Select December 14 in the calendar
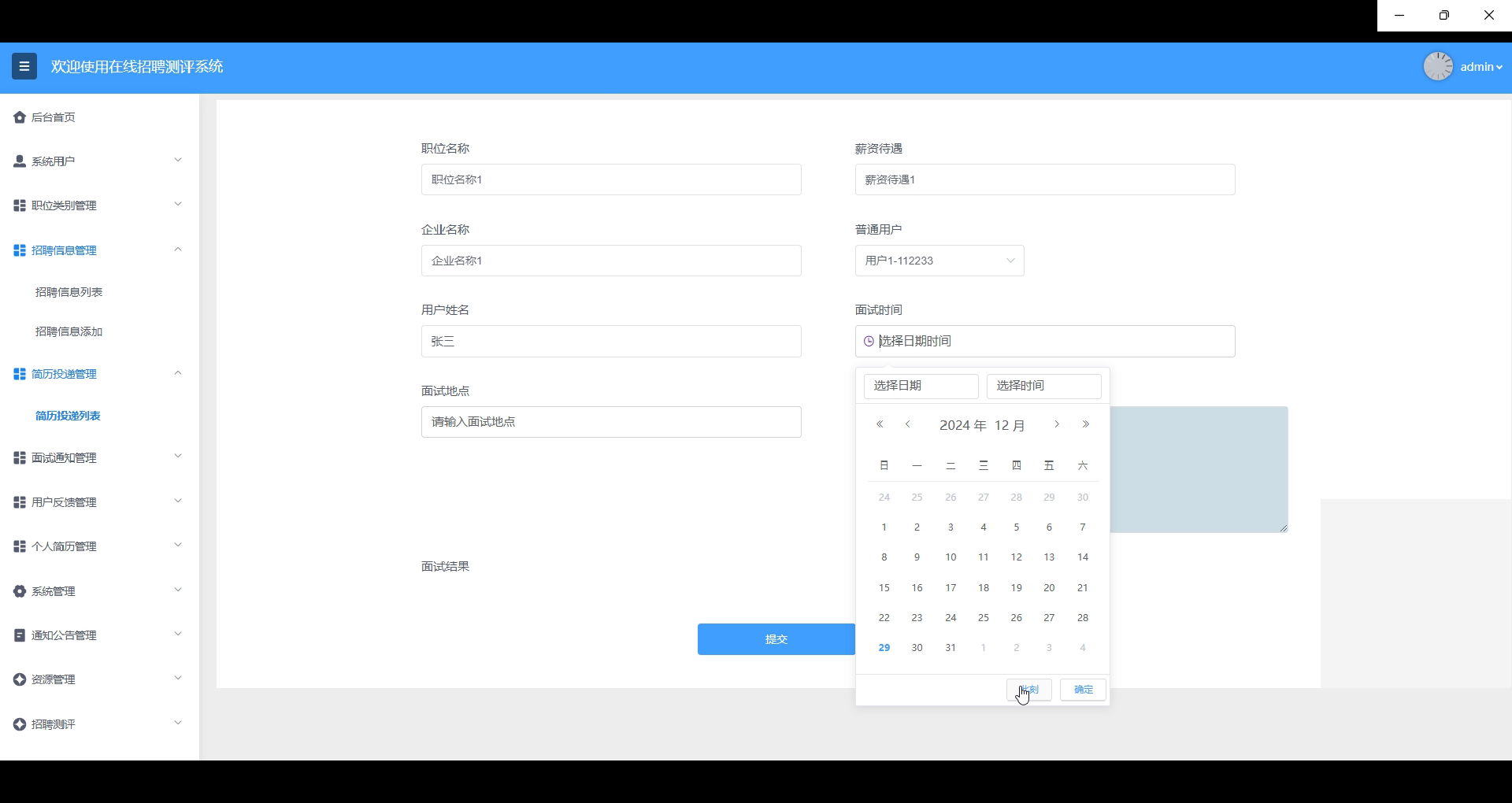The width and height of the screenshot is (1512, 803). point(1083,557)
